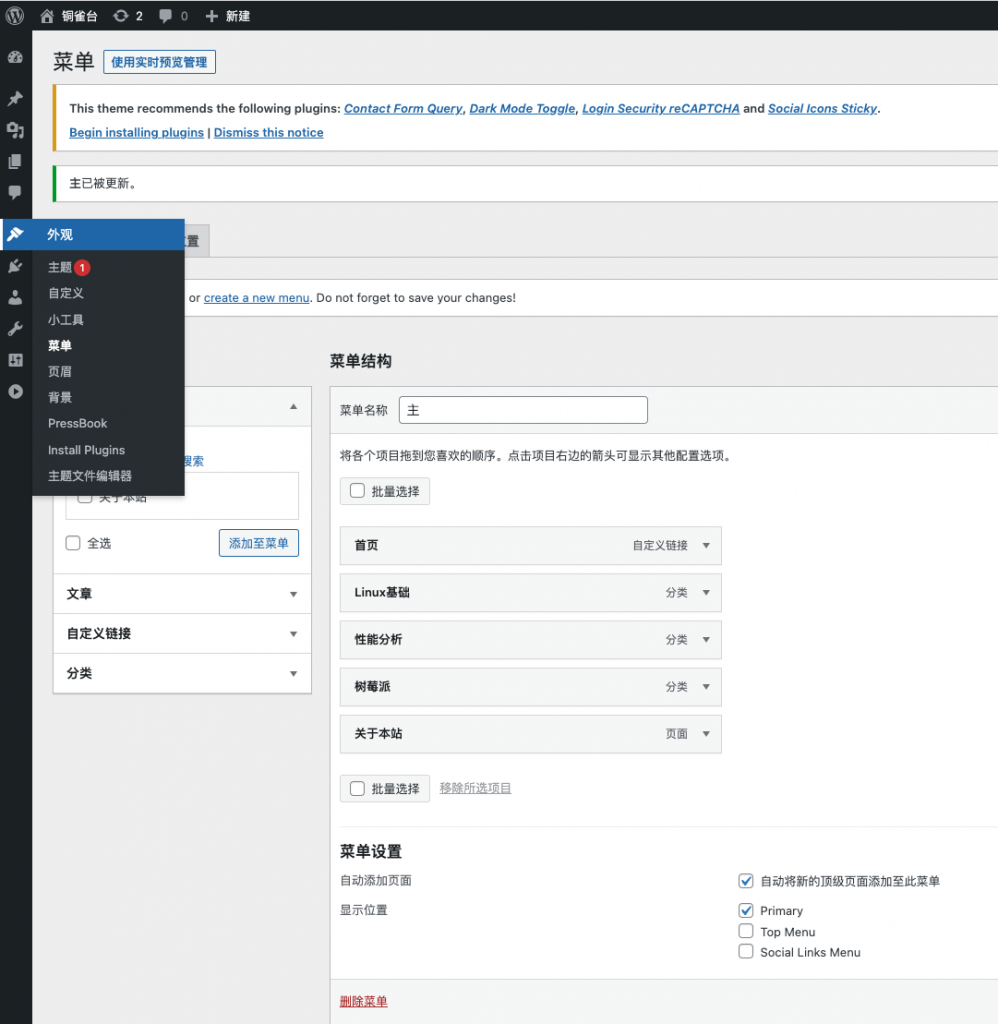Open 背景 in Appearance submenu
The image size is (998, 1024).
coord(60,397)
